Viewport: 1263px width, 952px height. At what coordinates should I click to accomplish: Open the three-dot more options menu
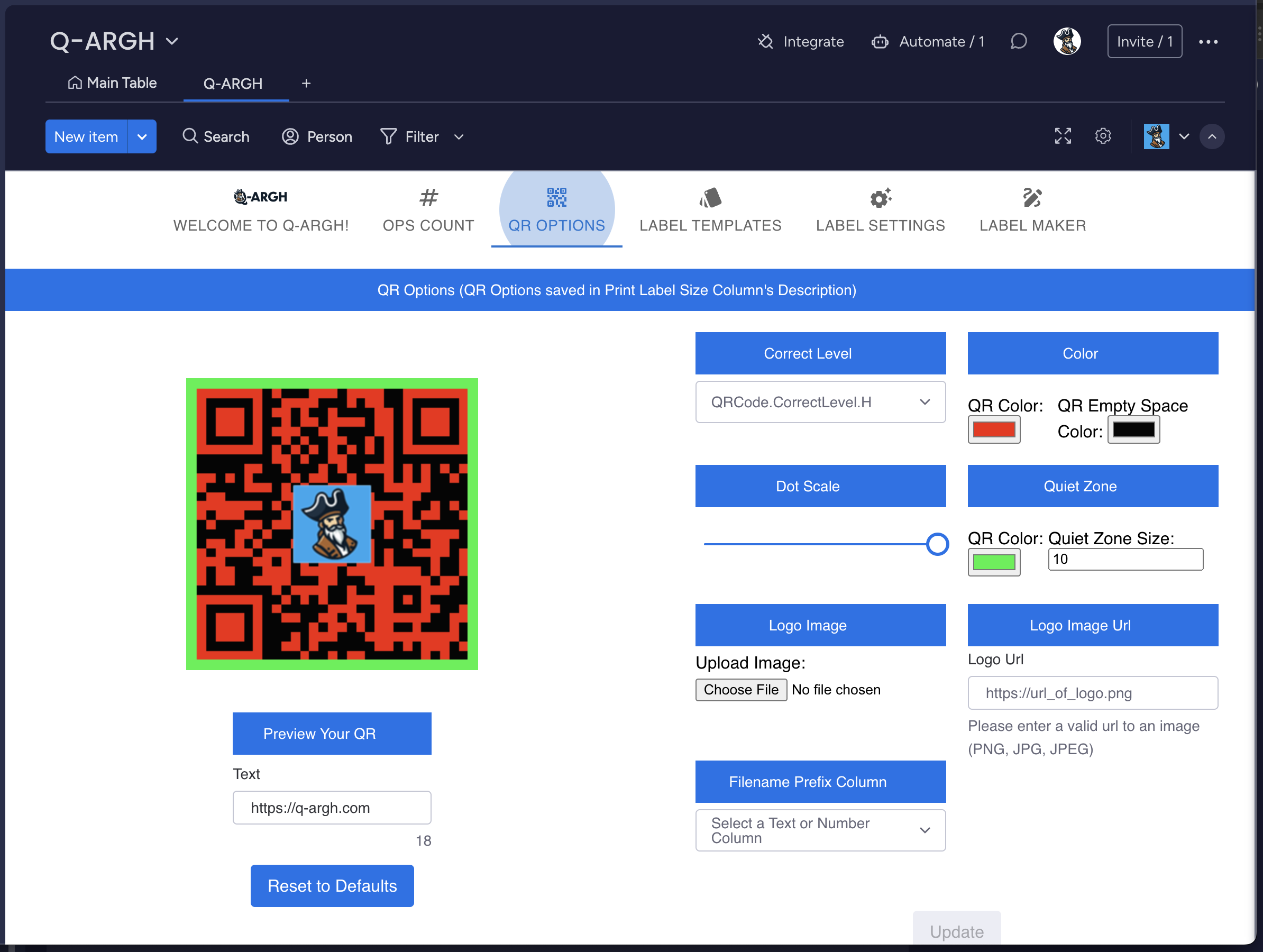(x=1208, y=42)
